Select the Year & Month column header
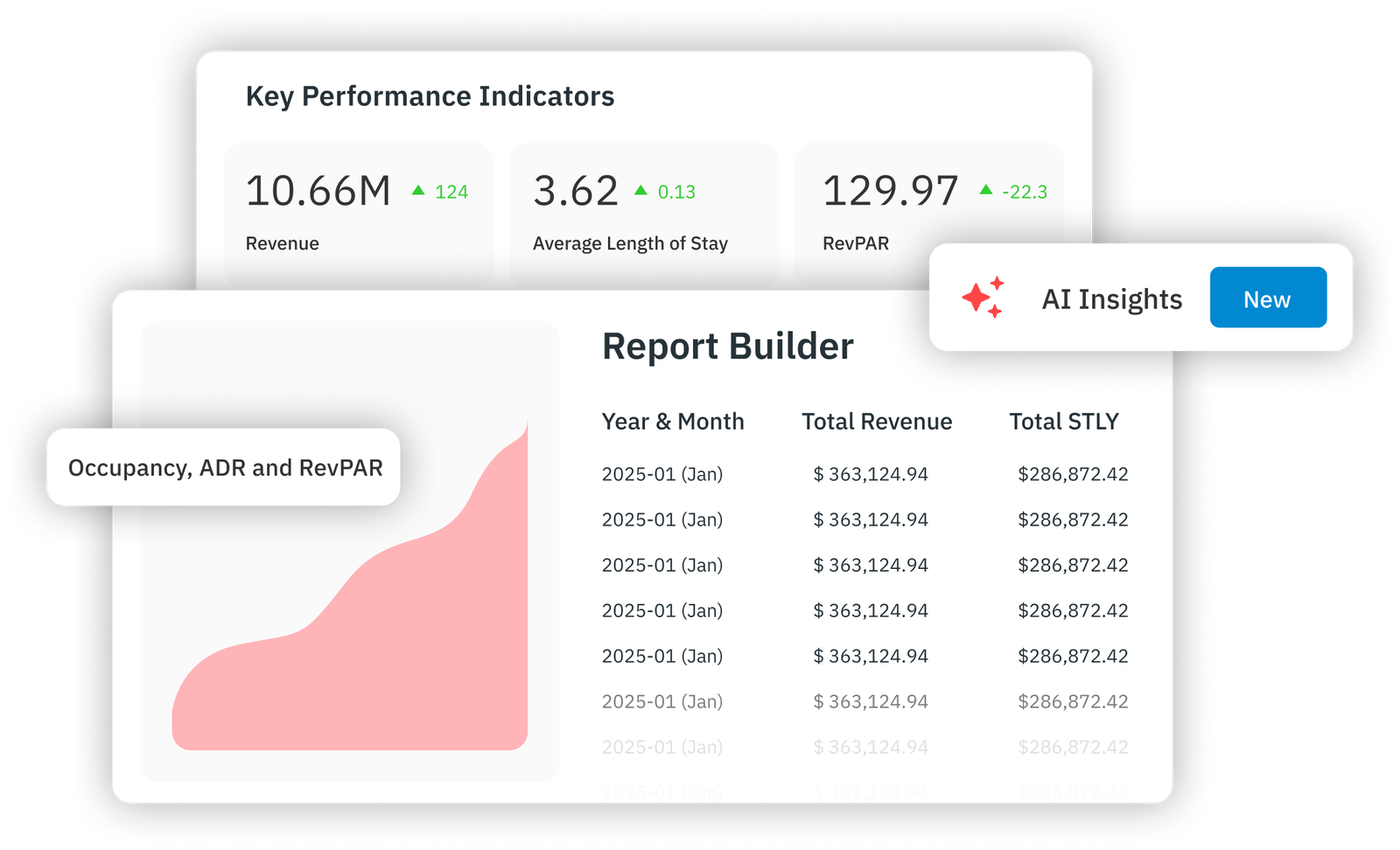This screenshot has height=850, width=1400. coord(673,421)
